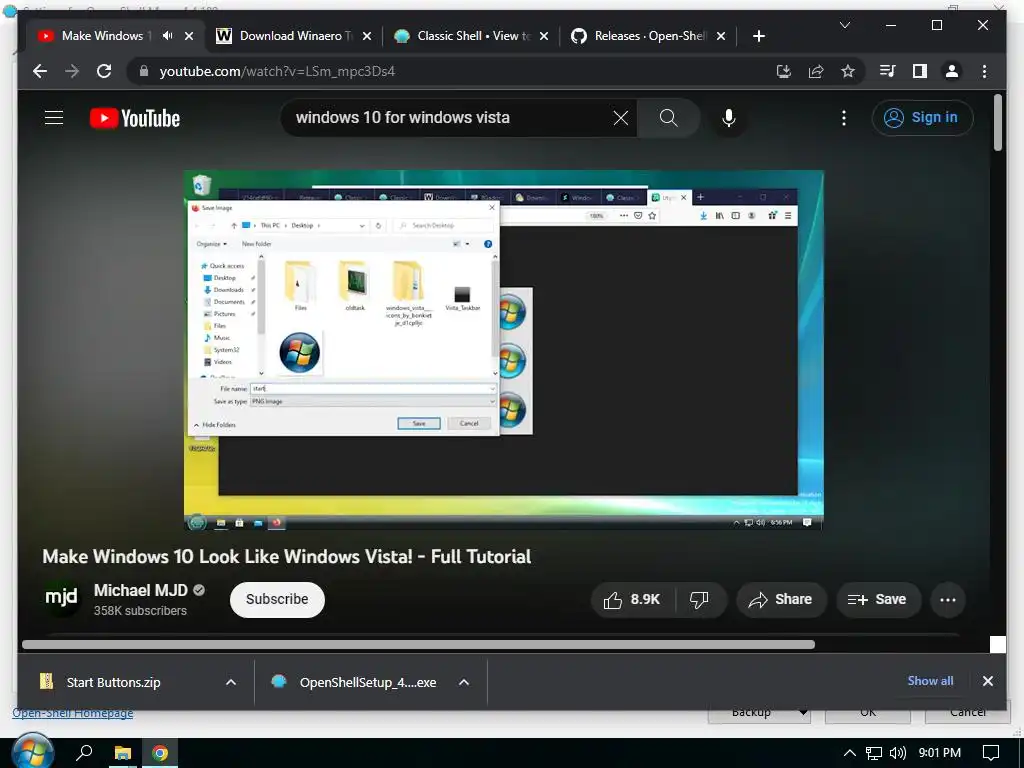Expand options for OpenShellSetup exe download
Image resolution: width=1024 pixels, height=768 pixels.
click(464, 682)
